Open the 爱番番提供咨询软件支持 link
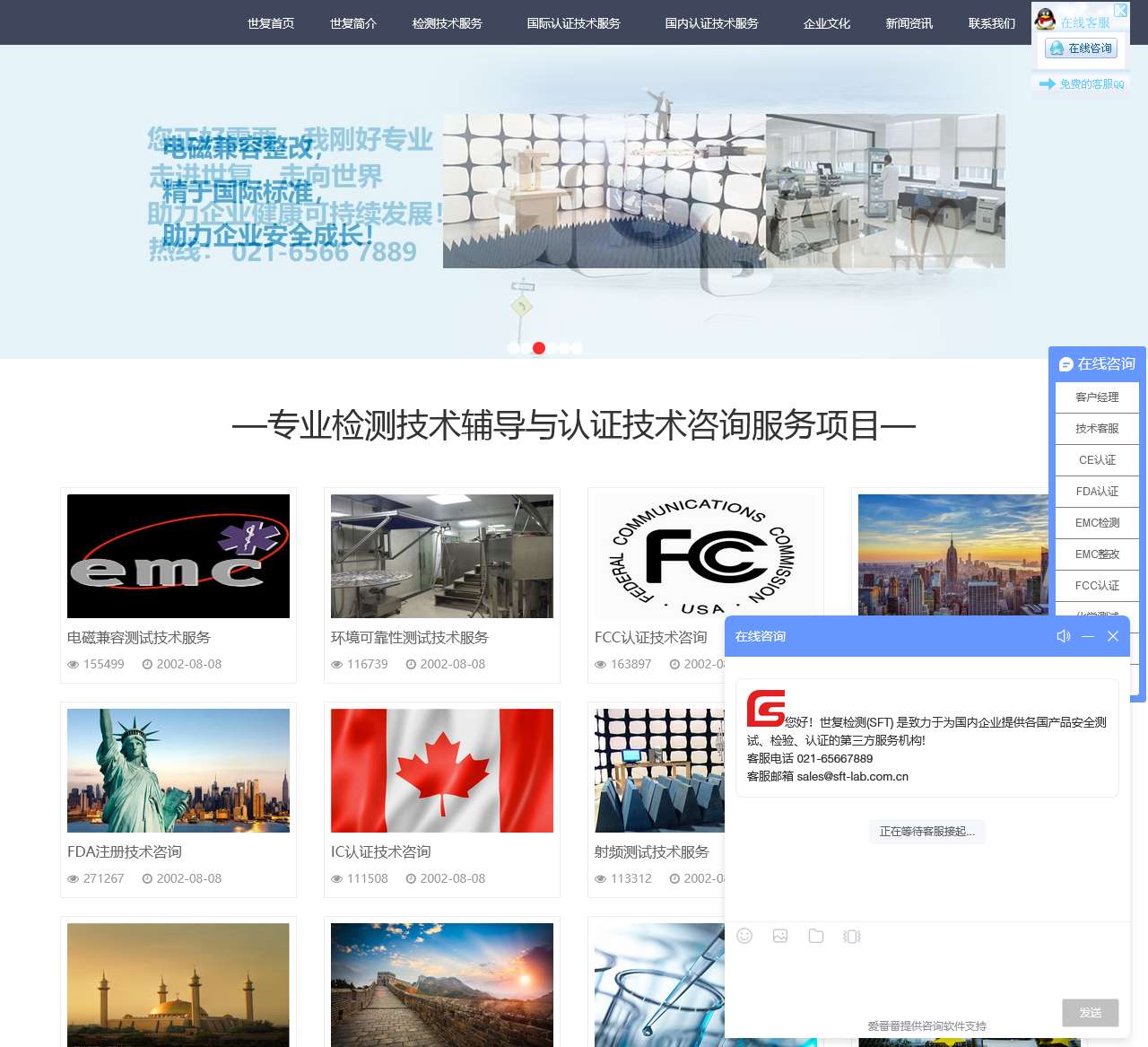 (x=926, y=1025)
